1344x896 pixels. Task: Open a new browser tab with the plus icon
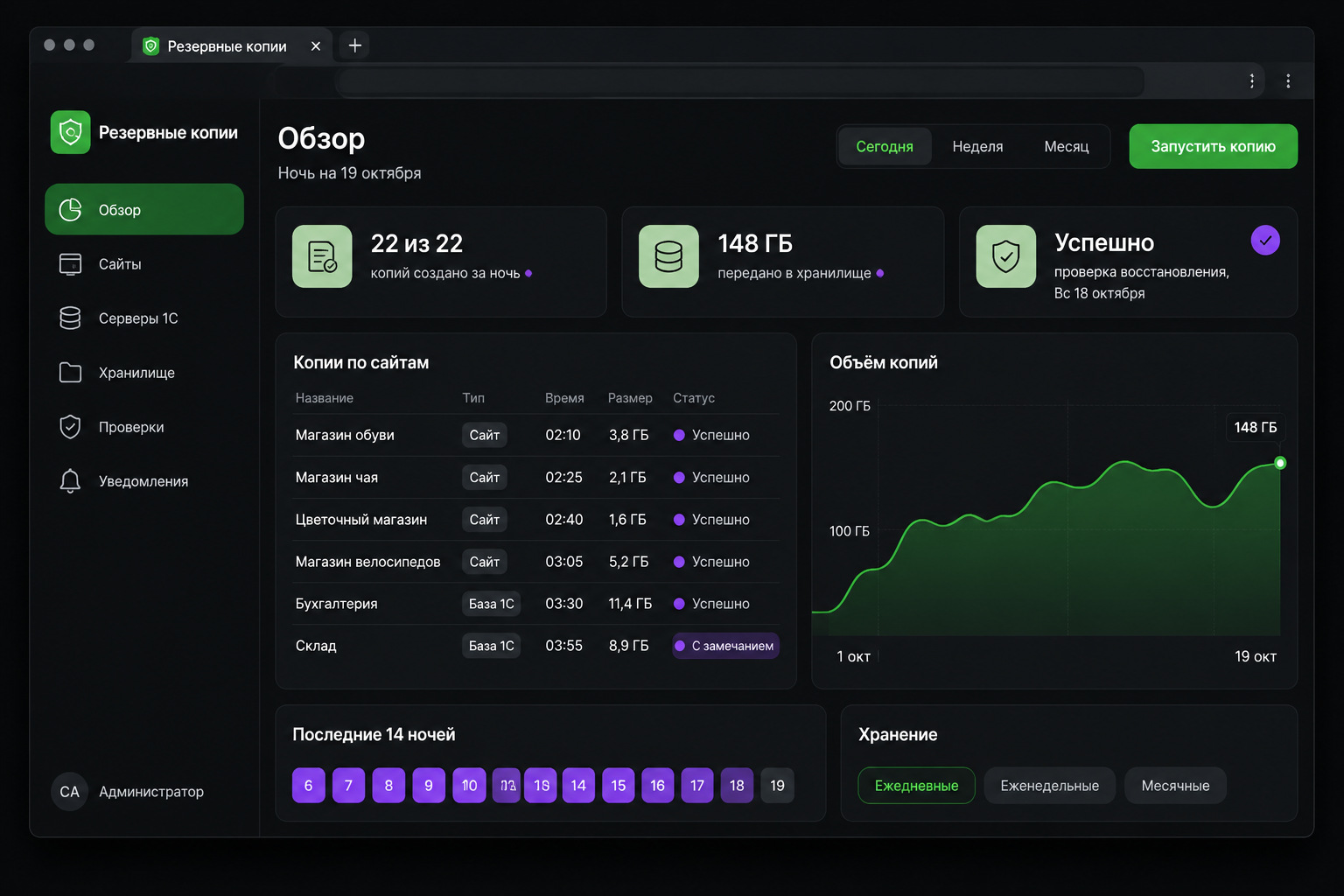[x=355, y=45]
